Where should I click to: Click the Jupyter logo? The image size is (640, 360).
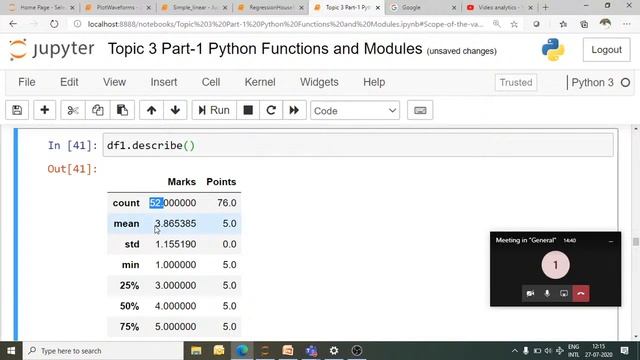click(x=52, y=49)
